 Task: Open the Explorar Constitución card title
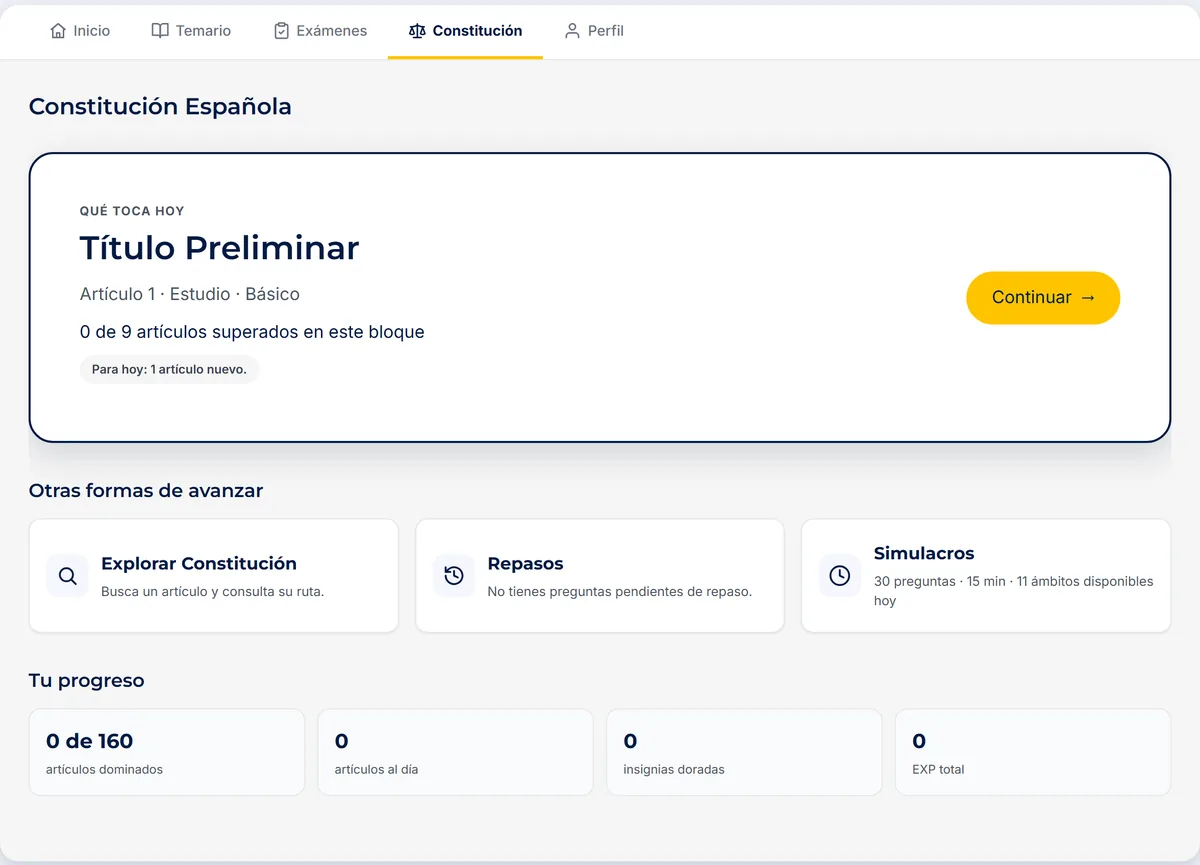tap(199, 563)
